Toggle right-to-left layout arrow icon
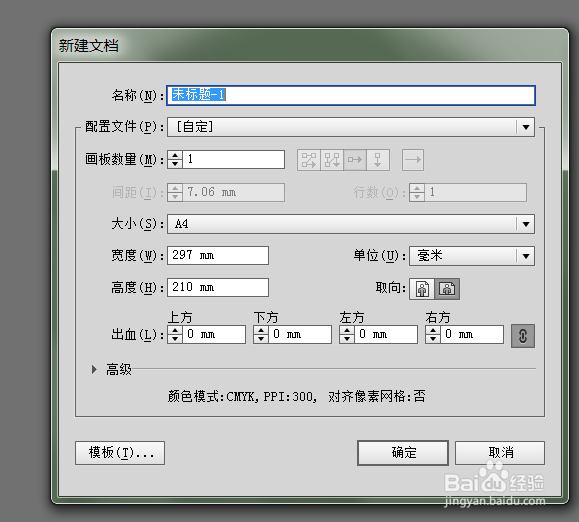Viewport: 579px width, 522px height. point(413,160)
